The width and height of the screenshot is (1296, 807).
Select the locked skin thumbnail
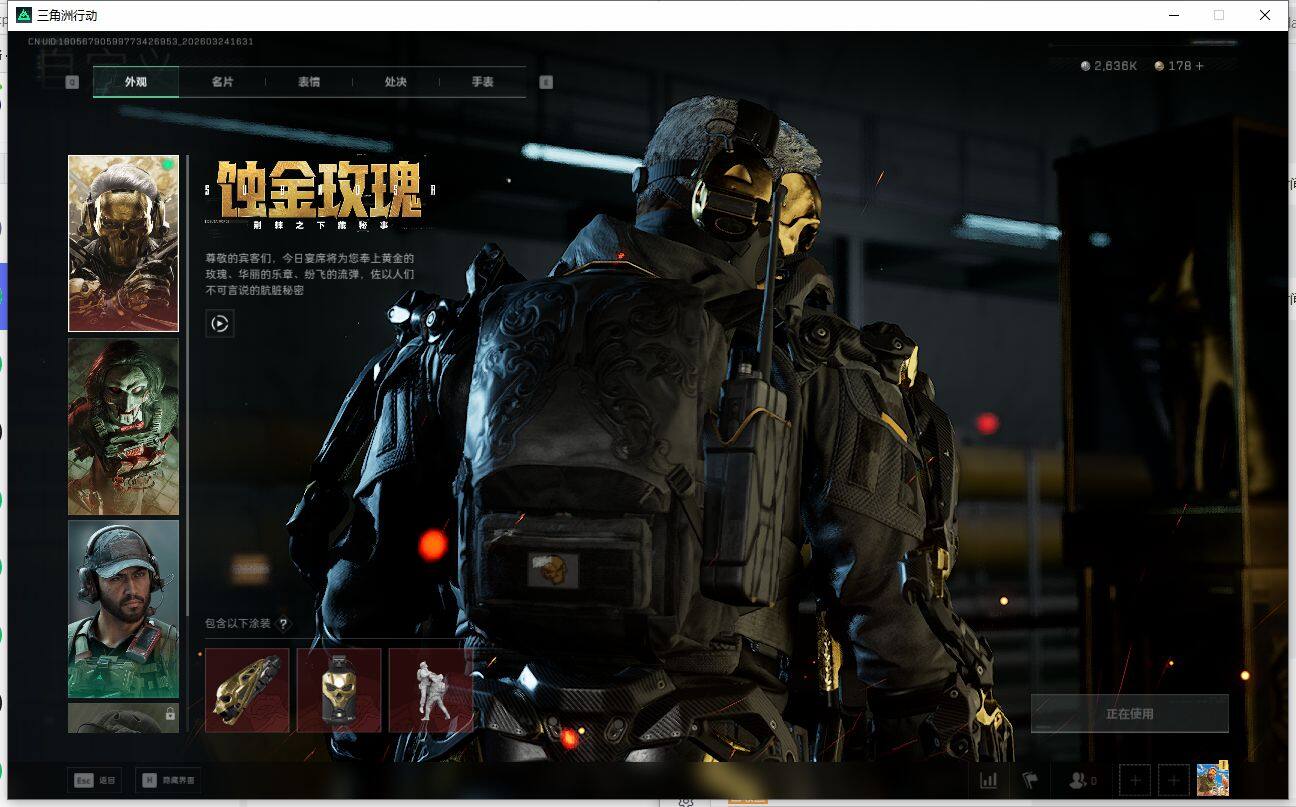click(123, 718)
